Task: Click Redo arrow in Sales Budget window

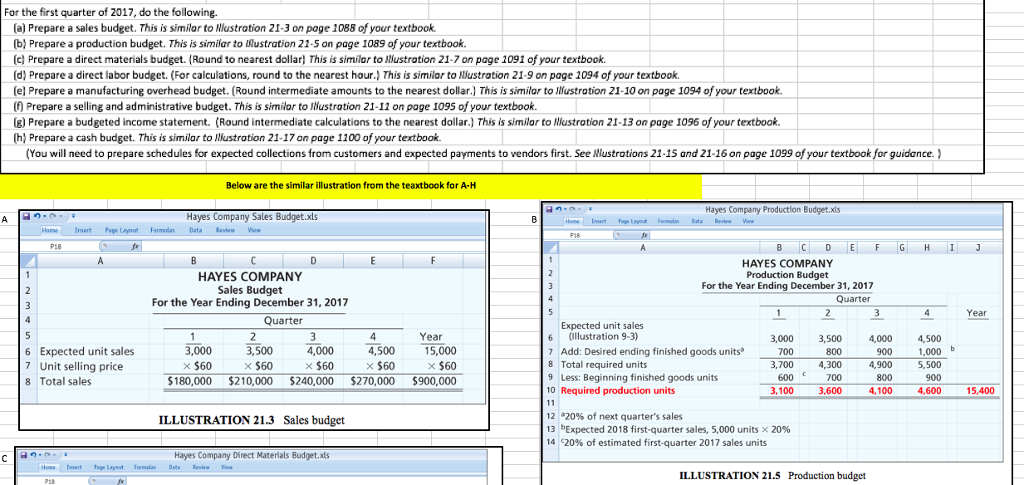Action: (x=53, y=216)
